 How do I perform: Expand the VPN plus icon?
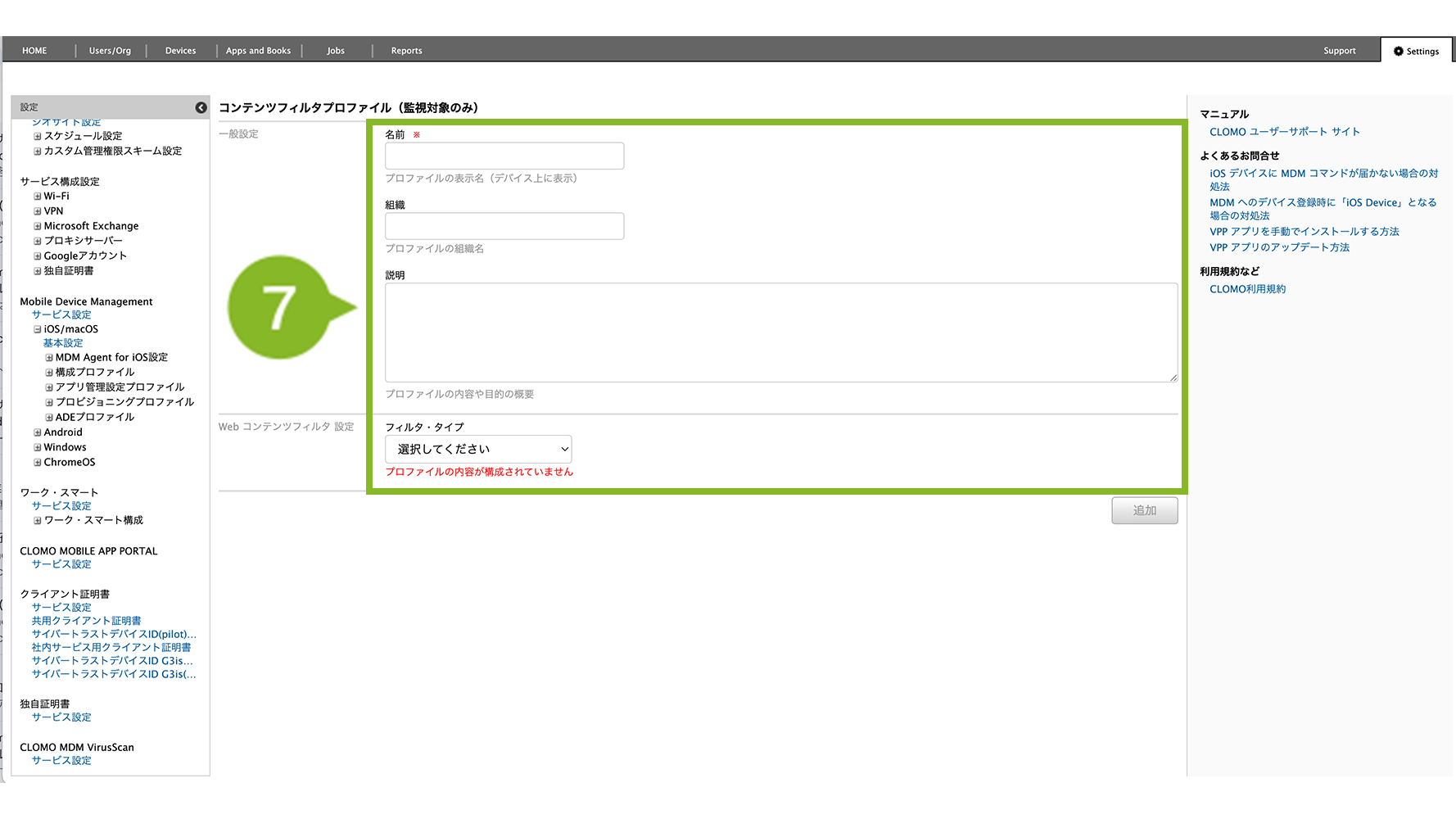pos(38,211)
